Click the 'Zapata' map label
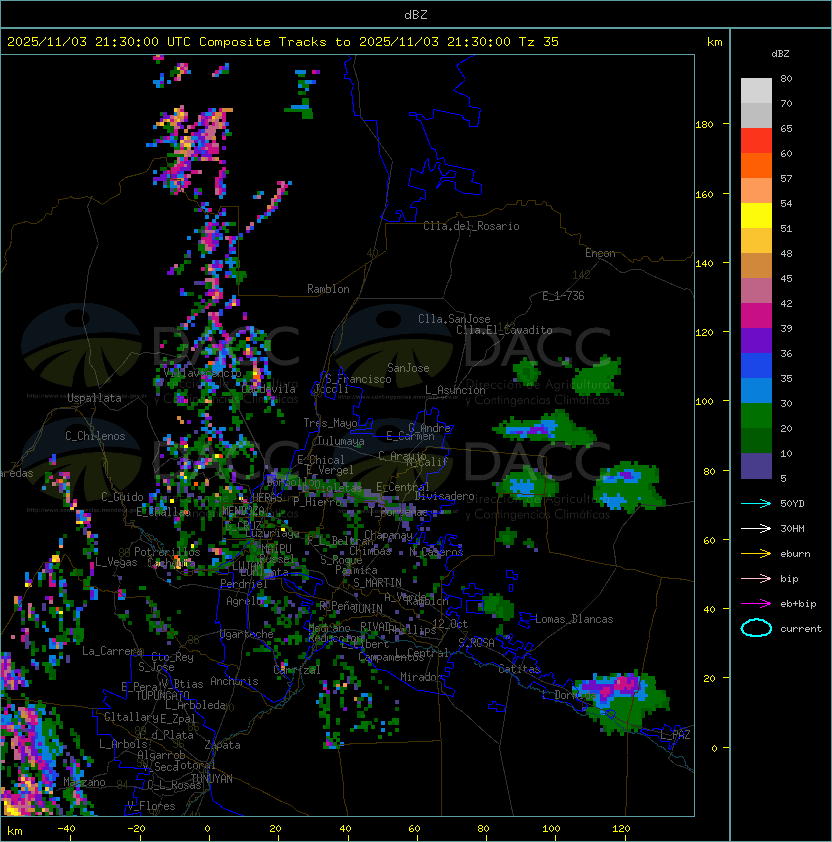Image resolution: width=832 pixels, height=842 pixels. tap(222, 745)
